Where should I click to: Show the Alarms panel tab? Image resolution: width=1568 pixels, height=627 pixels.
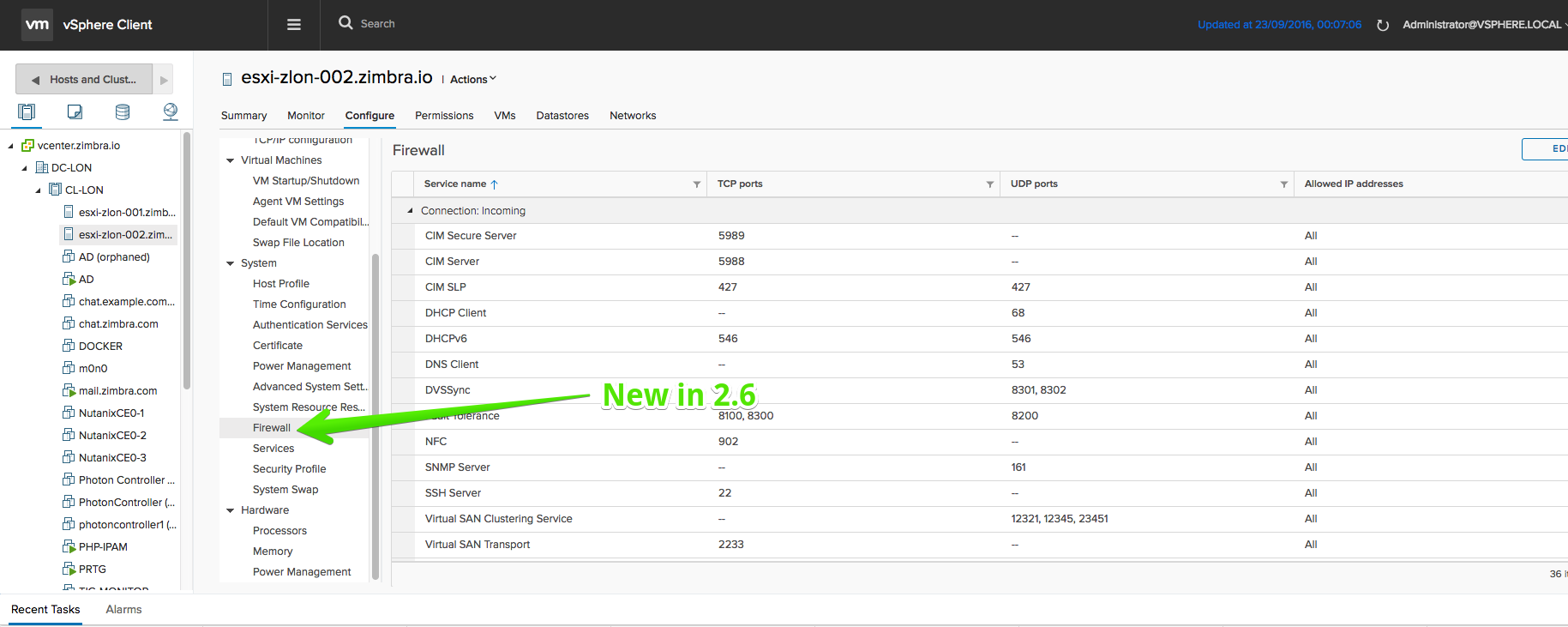click(123, 610)
